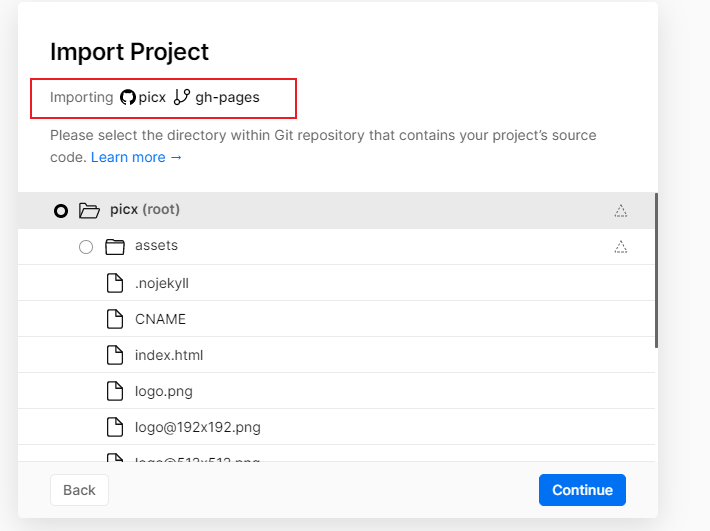
Task: Click the GitHub logo next to picx
Action: coord(128,98)
